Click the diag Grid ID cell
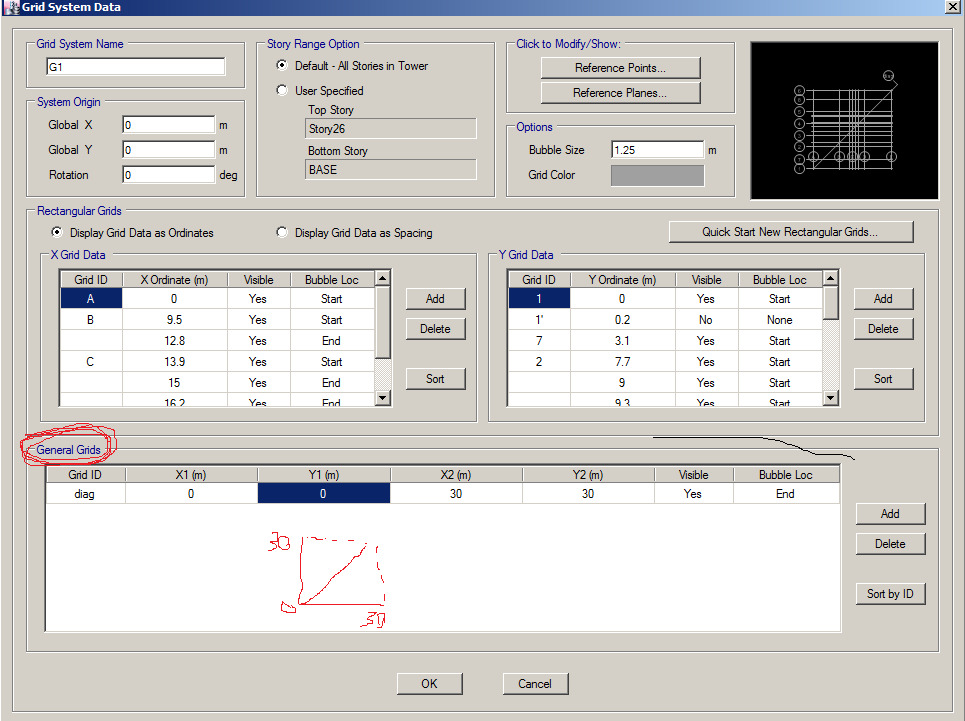Image resolution: width=965 pixels, height=721 pixels. [x=85, y=494]
